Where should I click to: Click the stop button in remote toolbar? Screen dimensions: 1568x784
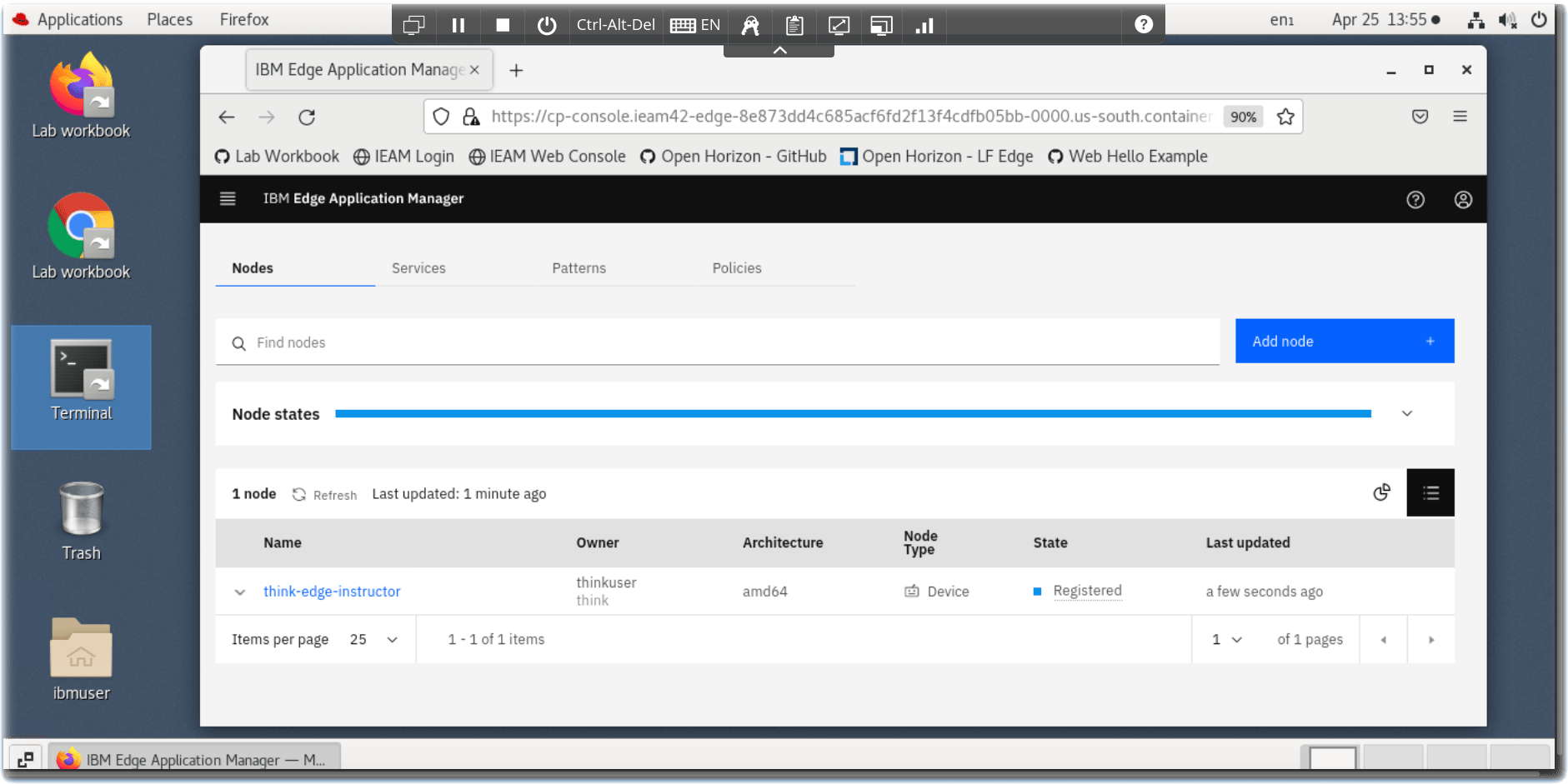tap(503, 25)
